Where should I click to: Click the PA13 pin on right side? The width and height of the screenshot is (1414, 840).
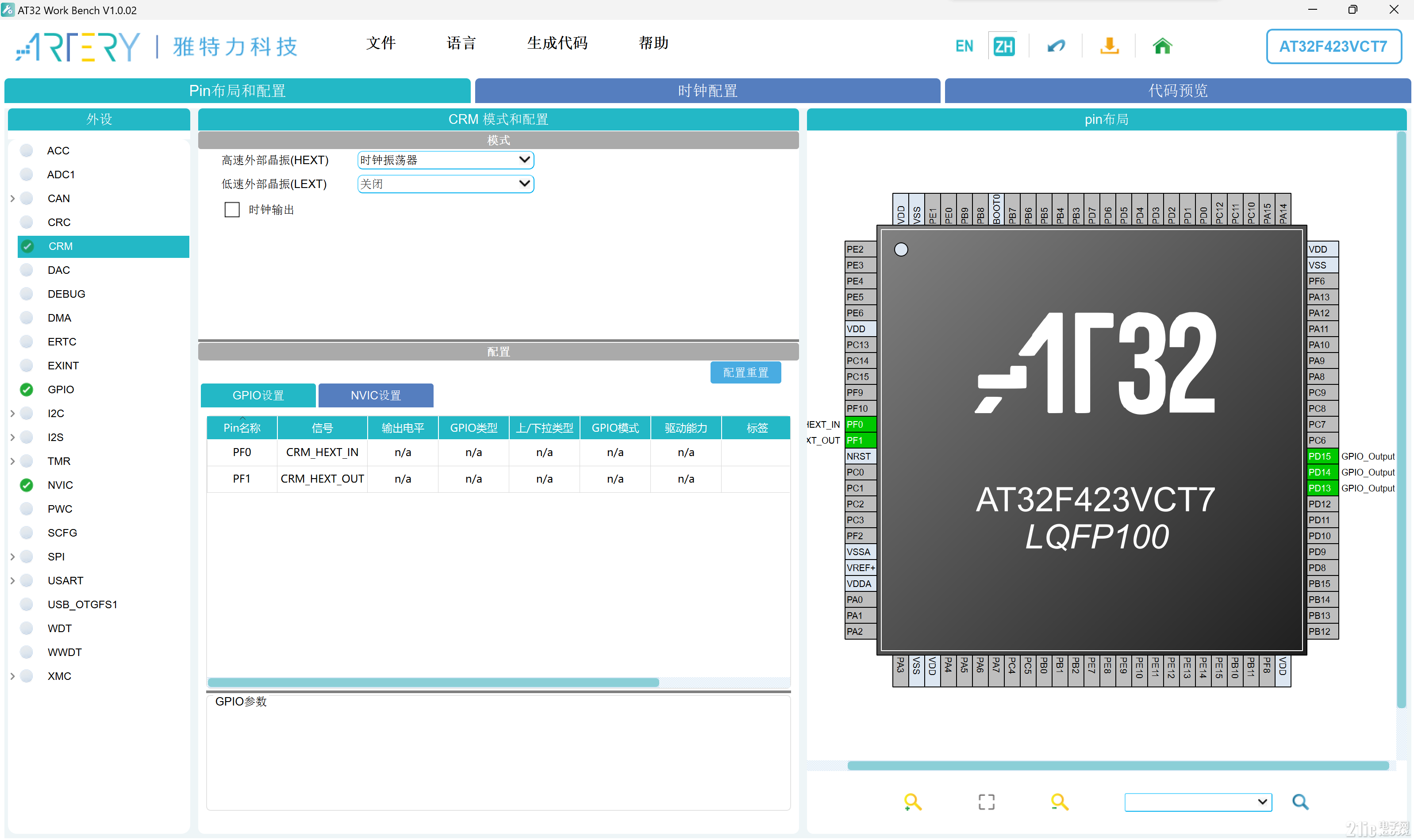point(1322,297)
